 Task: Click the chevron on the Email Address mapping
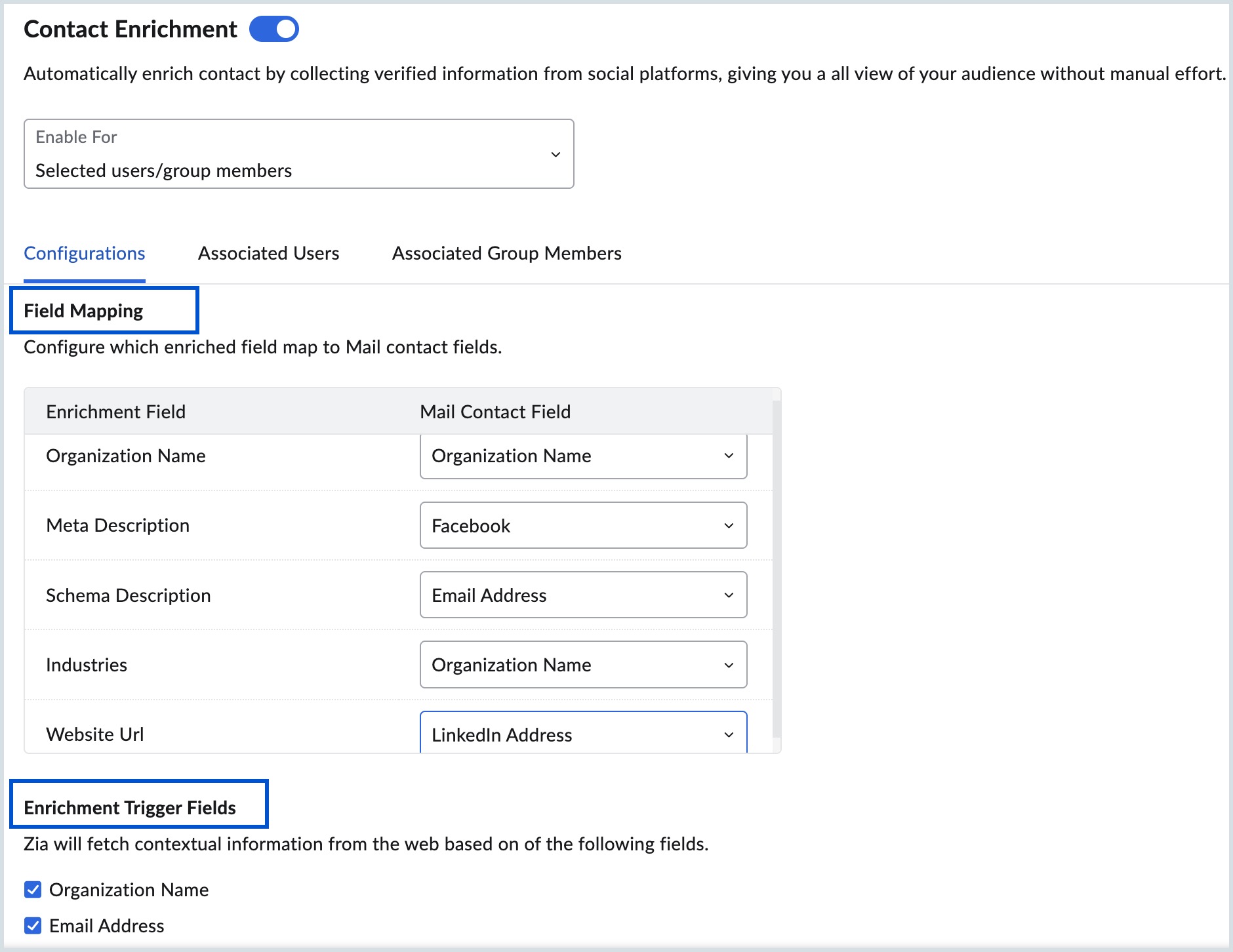tap(728, 595)
